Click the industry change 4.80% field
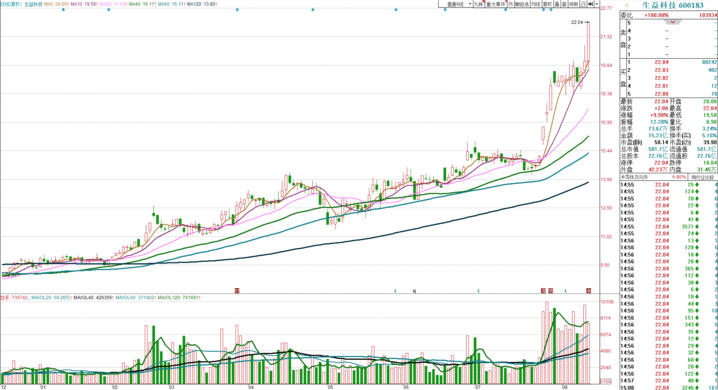The image size is (718, 390). 679,177
